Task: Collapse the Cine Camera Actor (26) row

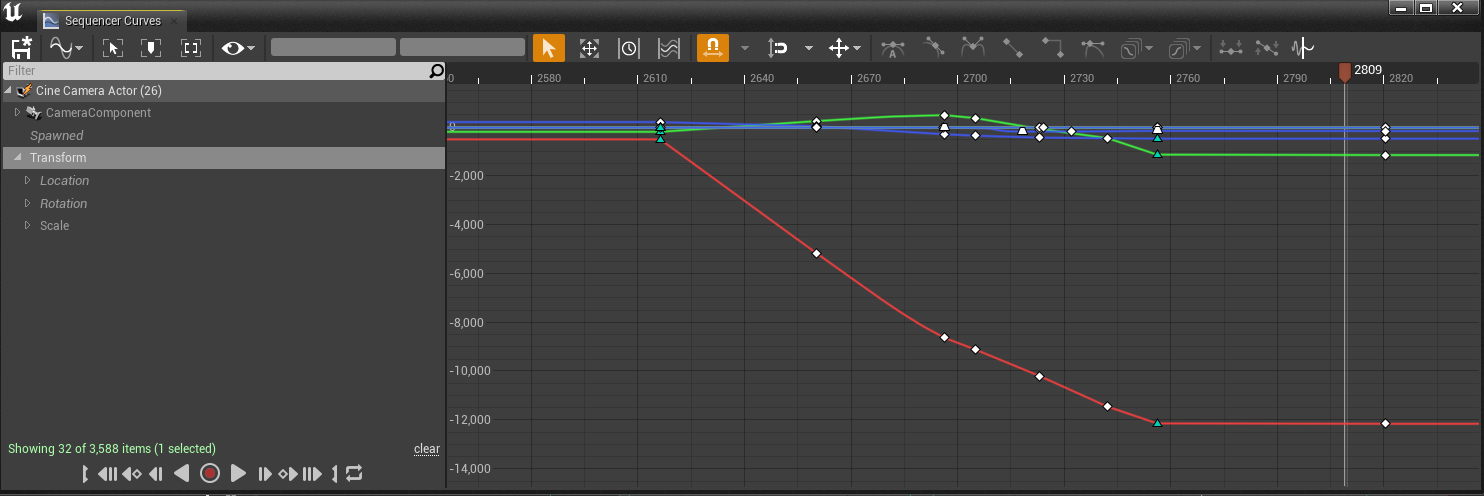Action: pyautogui.click(x=8, y=91)
